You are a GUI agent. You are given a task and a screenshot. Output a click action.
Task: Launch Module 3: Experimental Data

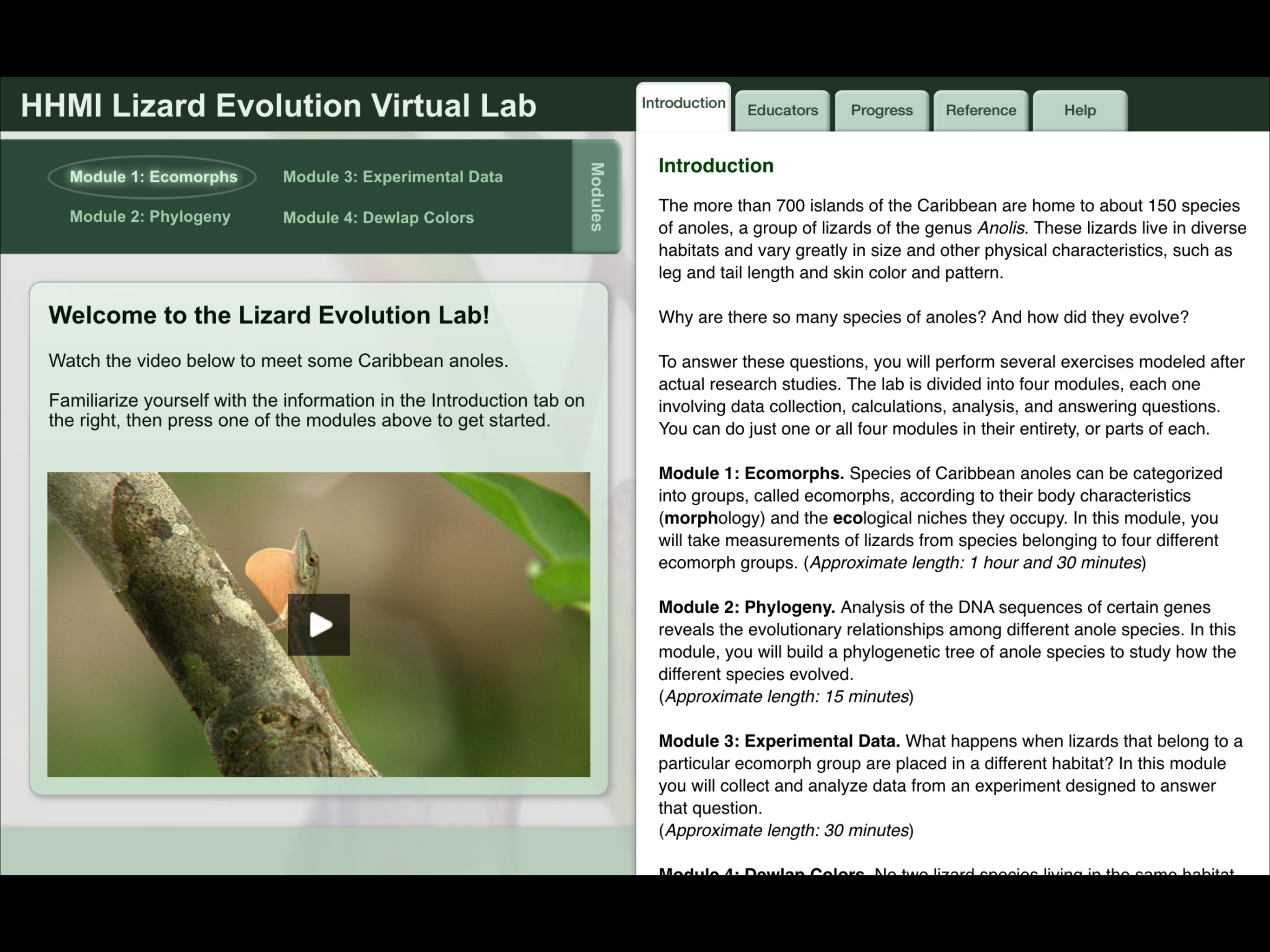pyautogui.click(x=393, y=177)
